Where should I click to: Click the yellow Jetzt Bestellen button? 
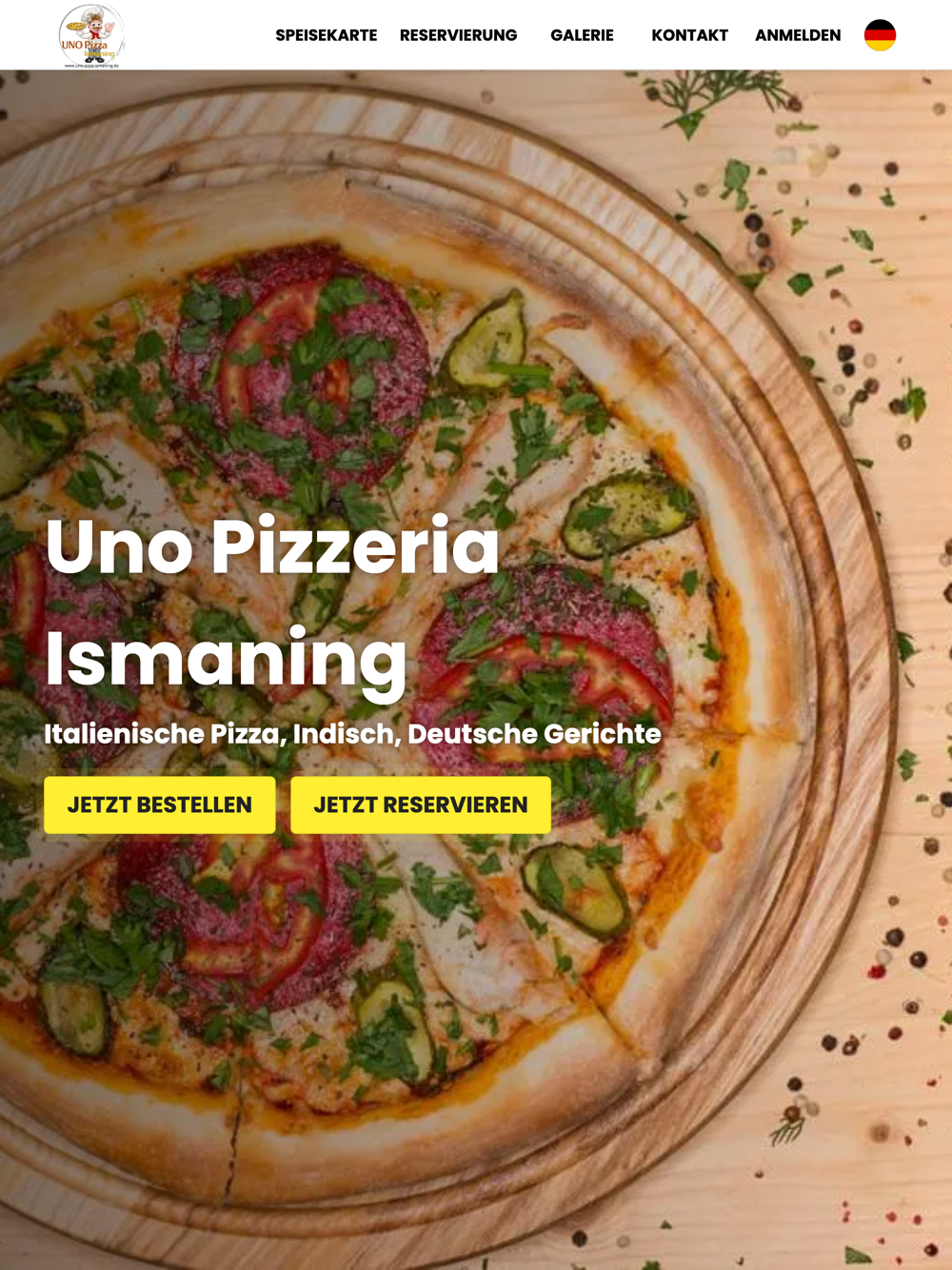(160, 805)
